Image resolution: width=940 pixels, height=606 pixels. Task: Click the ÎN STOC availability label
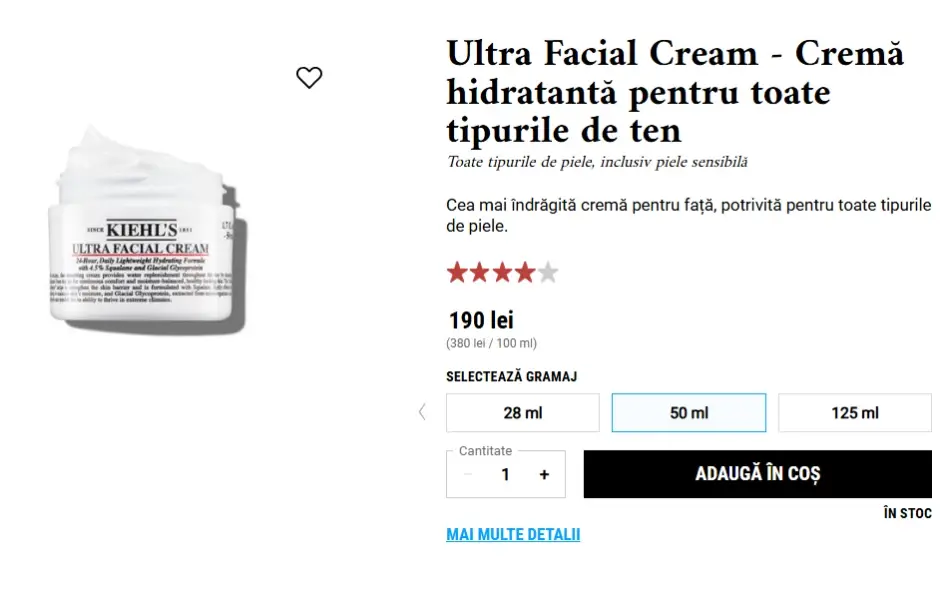[907, 513]
